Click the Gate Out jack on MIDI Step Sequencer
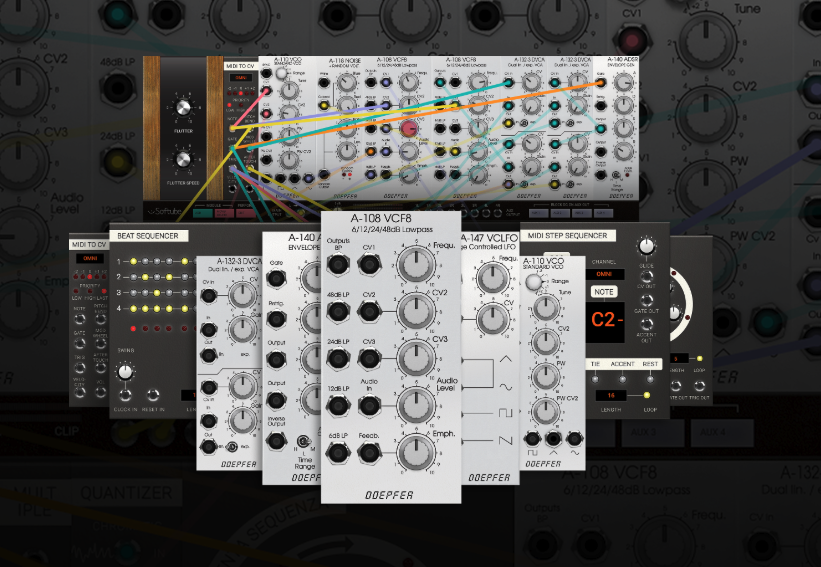 pos(647,301)
